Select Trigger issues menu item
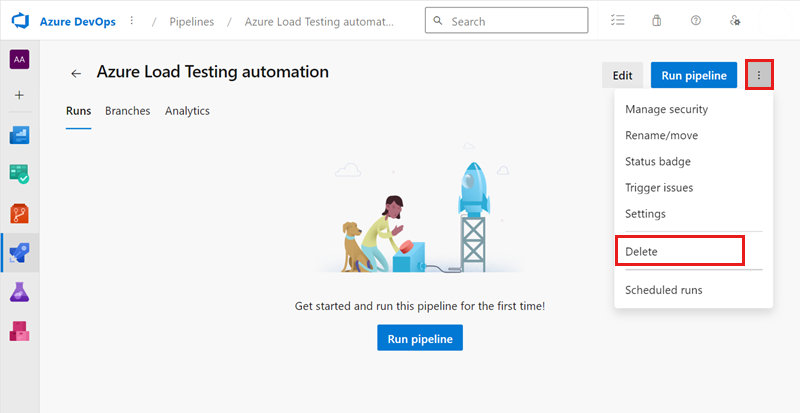 coord(694,187)
